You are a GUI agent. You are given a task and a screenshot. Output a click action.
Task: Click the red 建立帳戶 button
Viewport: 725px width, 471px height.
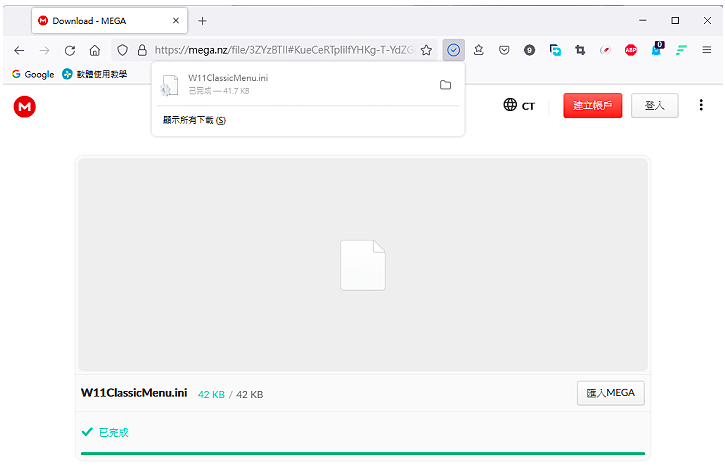tap(592, 105)
